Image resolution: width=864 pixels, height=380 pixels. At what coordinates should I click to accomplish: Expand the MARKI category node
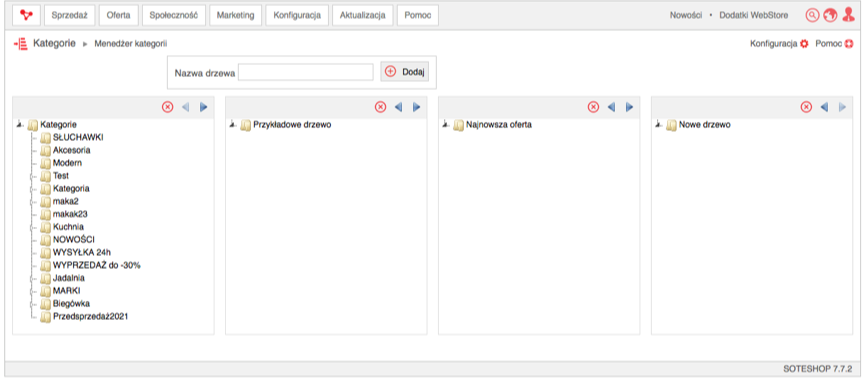click(33, 291)
